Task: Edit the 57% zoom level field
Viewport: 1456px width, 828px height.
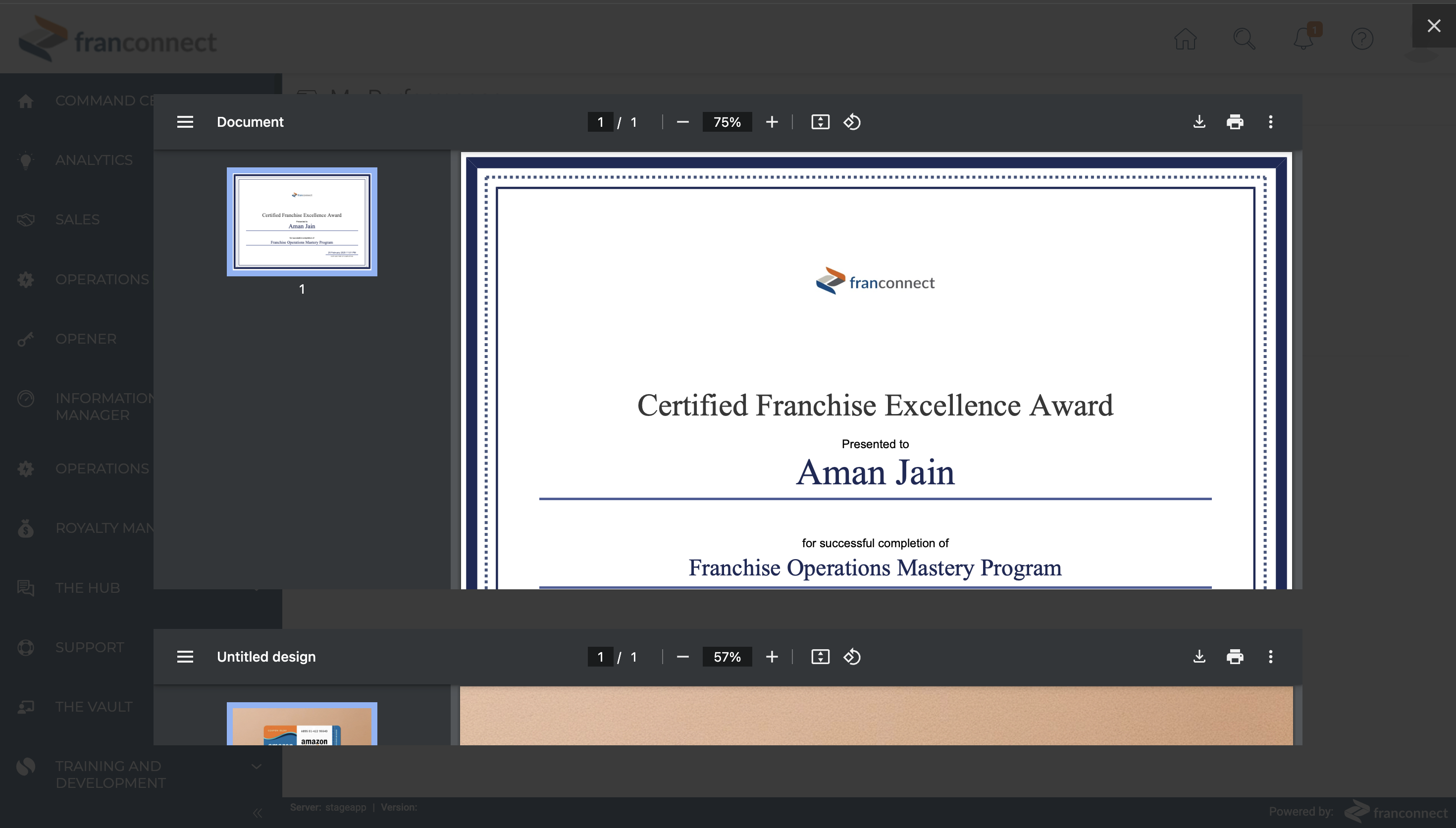Action: [727, 657]
